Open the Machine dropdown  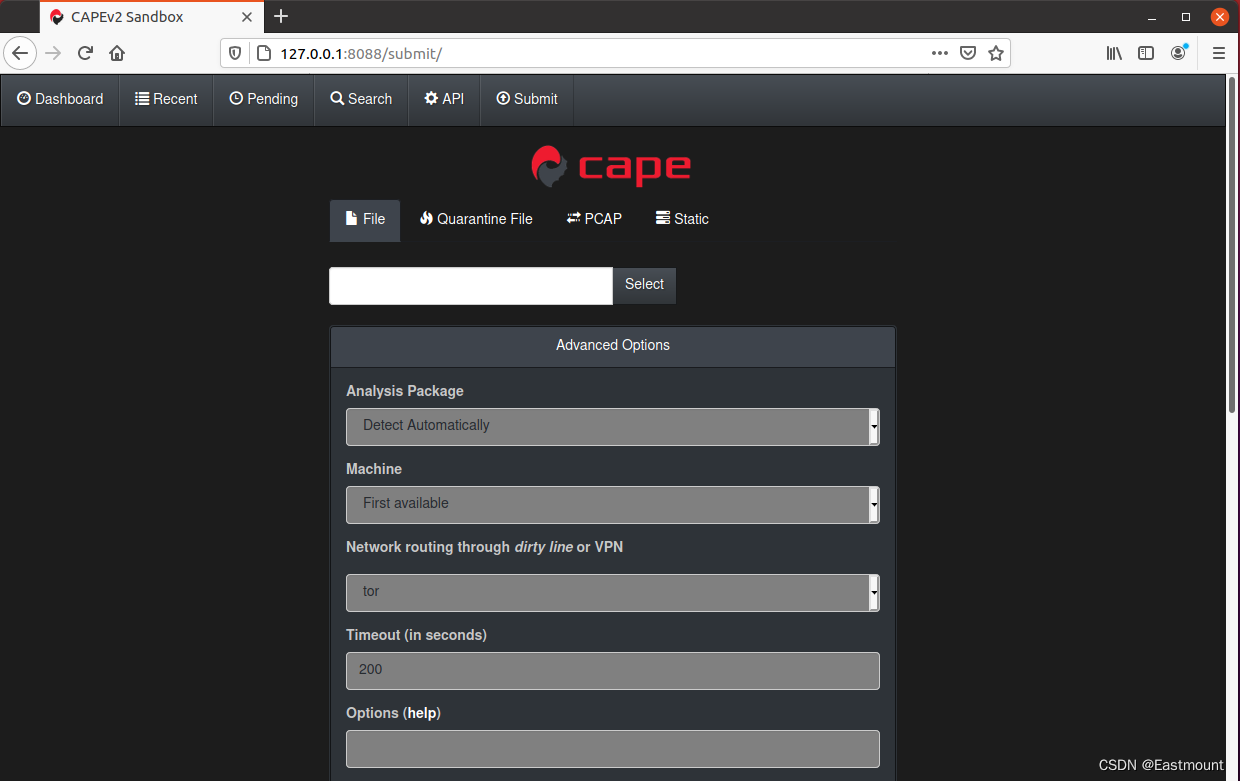pos(613,504)
